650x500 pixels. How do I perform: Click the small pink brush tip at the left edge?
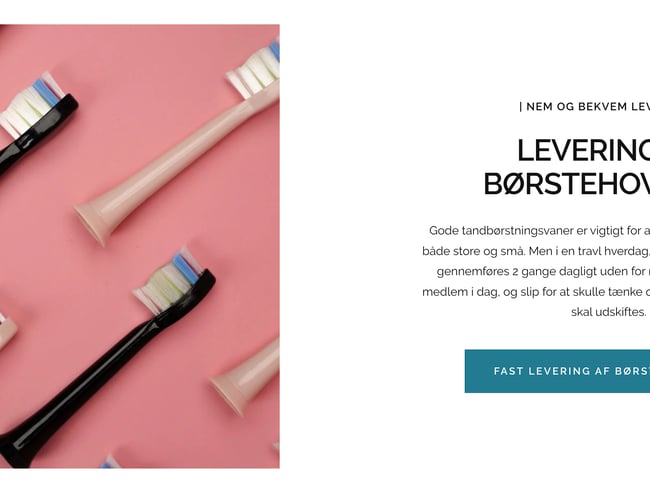[x=7, y=329]
